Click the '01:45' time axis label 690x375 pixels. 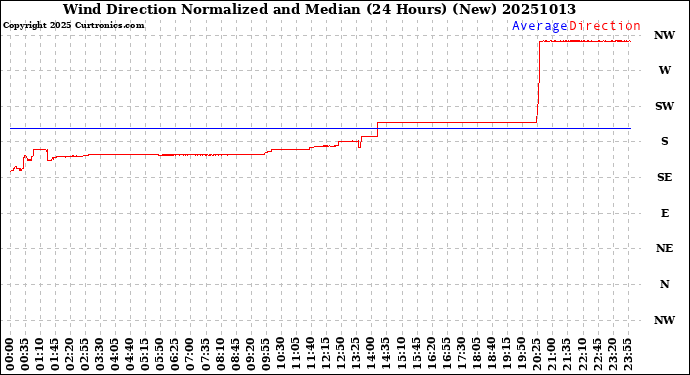[x=55, y=354]
